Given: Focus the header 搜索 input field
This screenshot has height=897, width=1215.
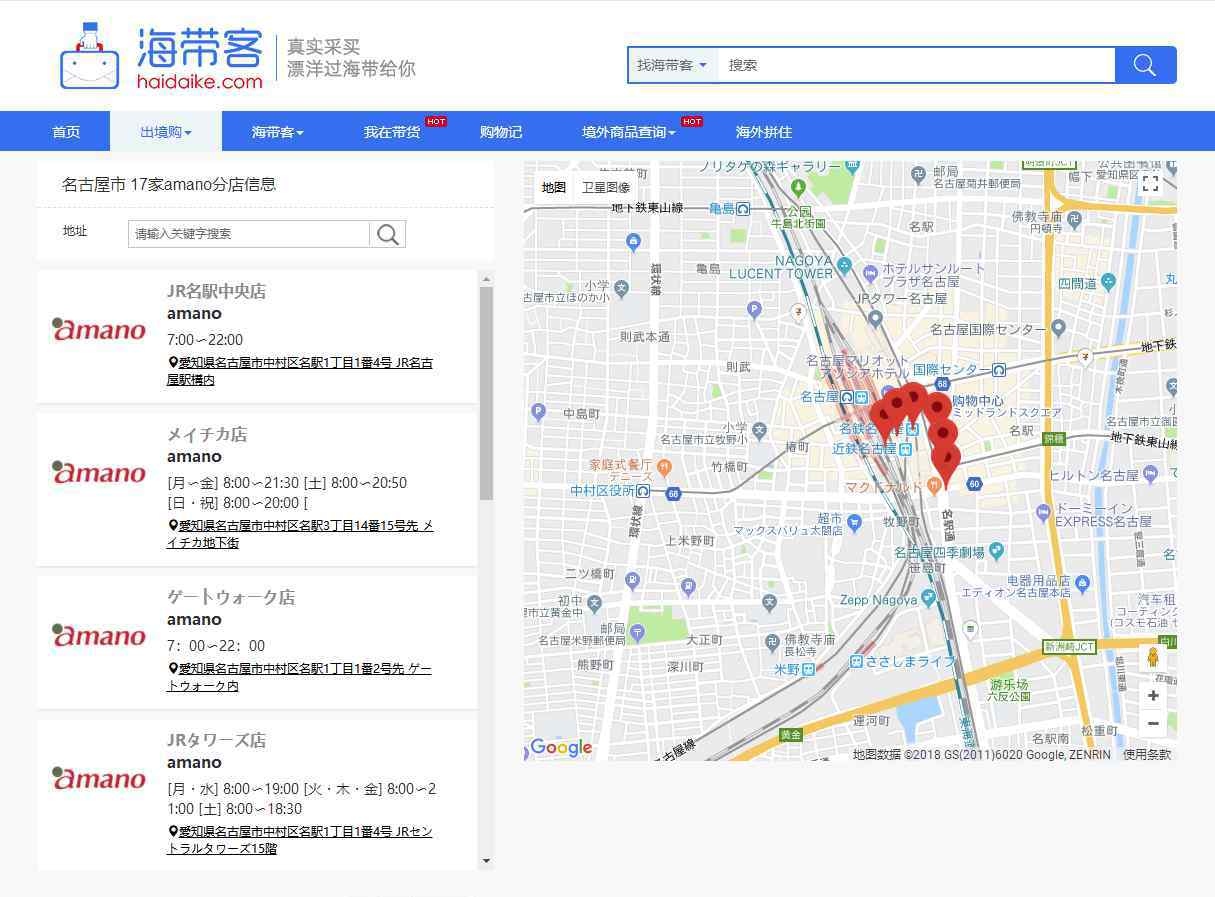Looking at the screenshot, I should (x=916, y=65).
